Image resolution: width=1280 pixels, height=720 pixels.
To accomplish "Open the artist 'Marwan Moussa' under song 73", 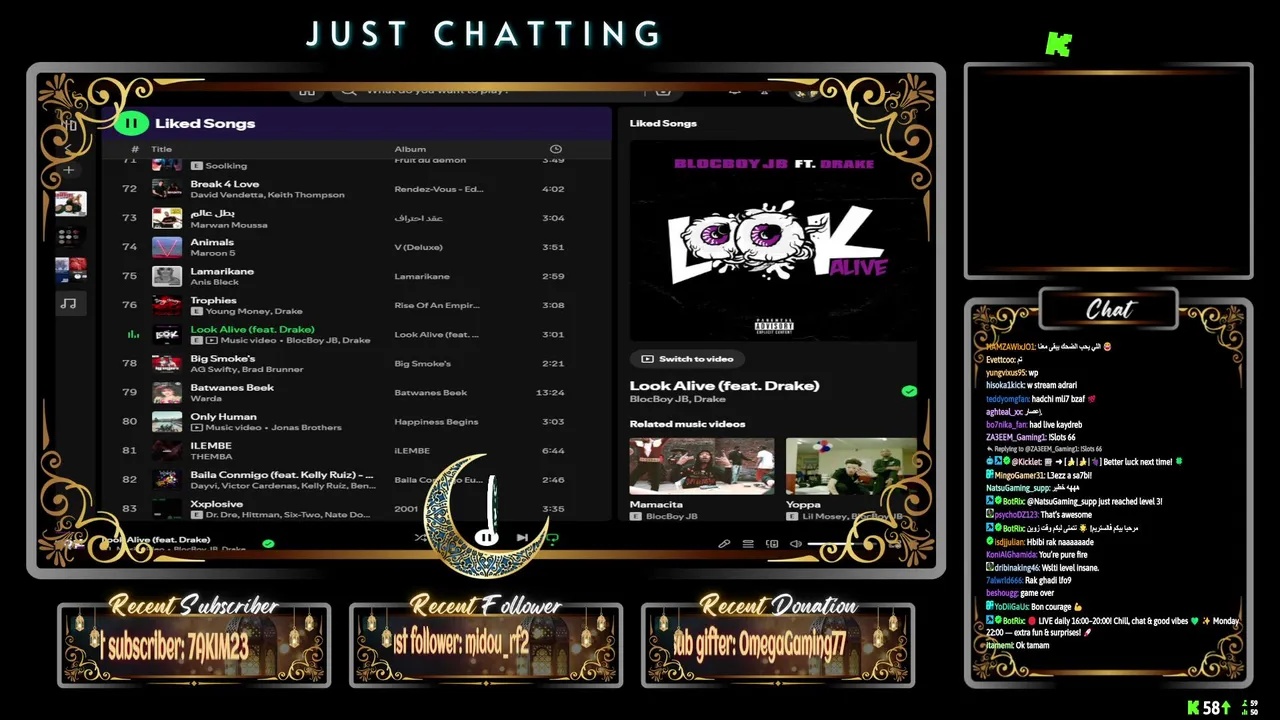I will click(229, 224).
